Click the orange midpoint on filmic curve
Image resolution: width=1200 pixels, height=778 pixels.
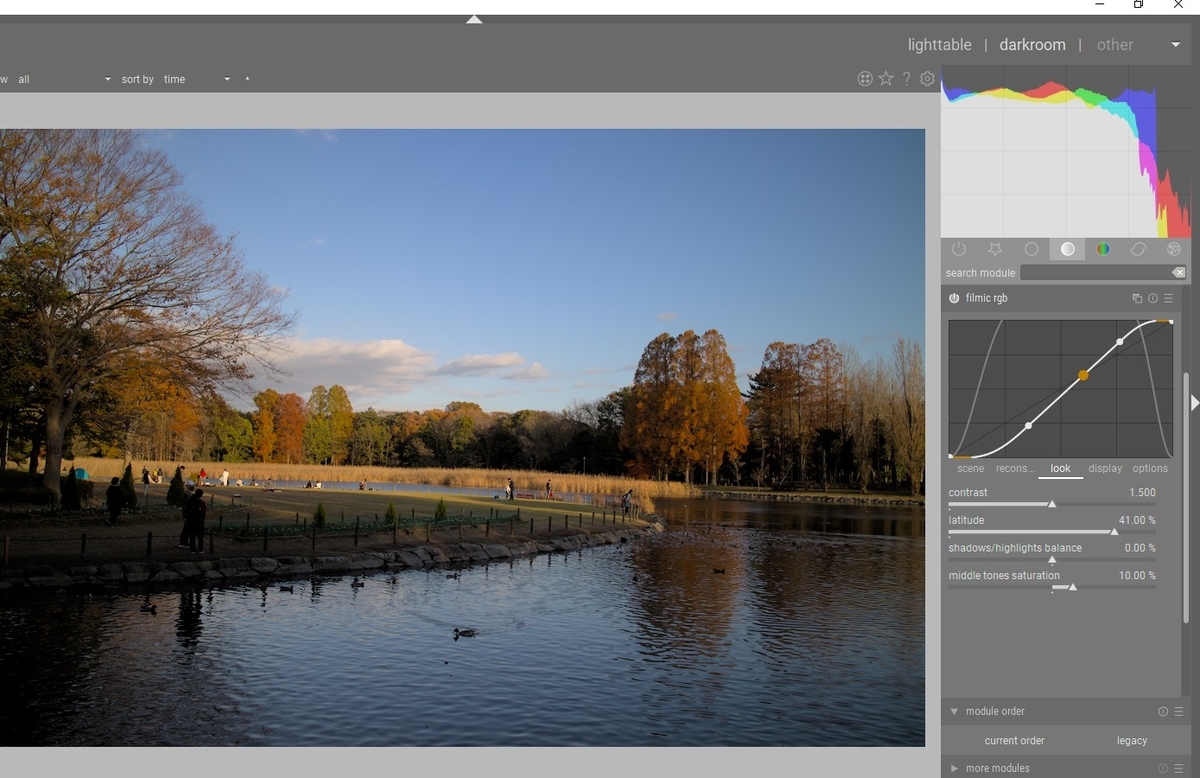click(x=1083, y=375)
